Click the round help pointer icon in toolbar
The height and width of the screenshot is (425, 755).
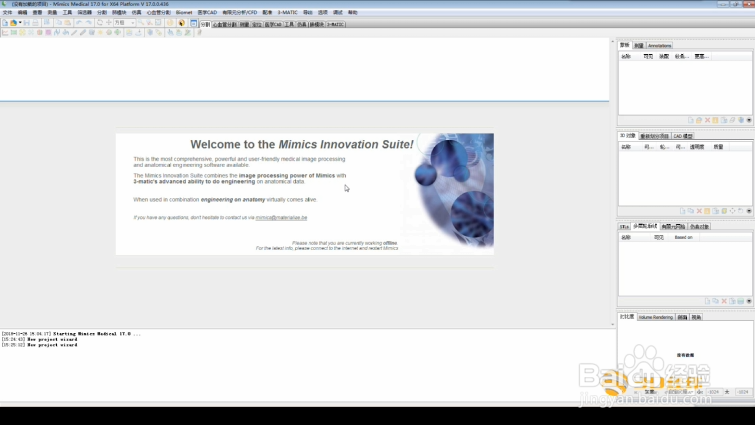click(182, 23)
